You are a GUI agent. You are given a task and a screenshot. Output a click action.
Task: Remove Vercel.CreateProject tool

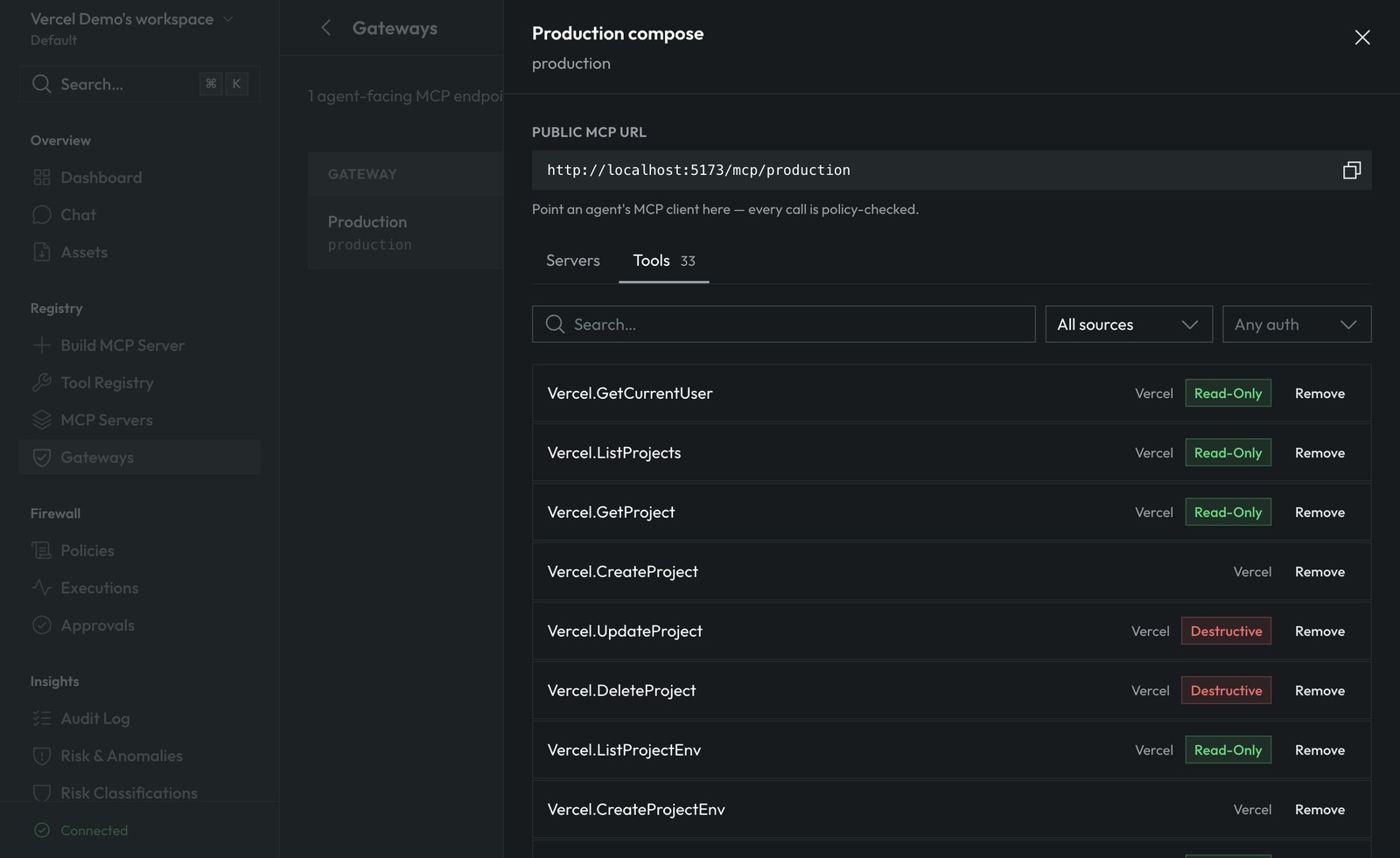click(1319, 572)
